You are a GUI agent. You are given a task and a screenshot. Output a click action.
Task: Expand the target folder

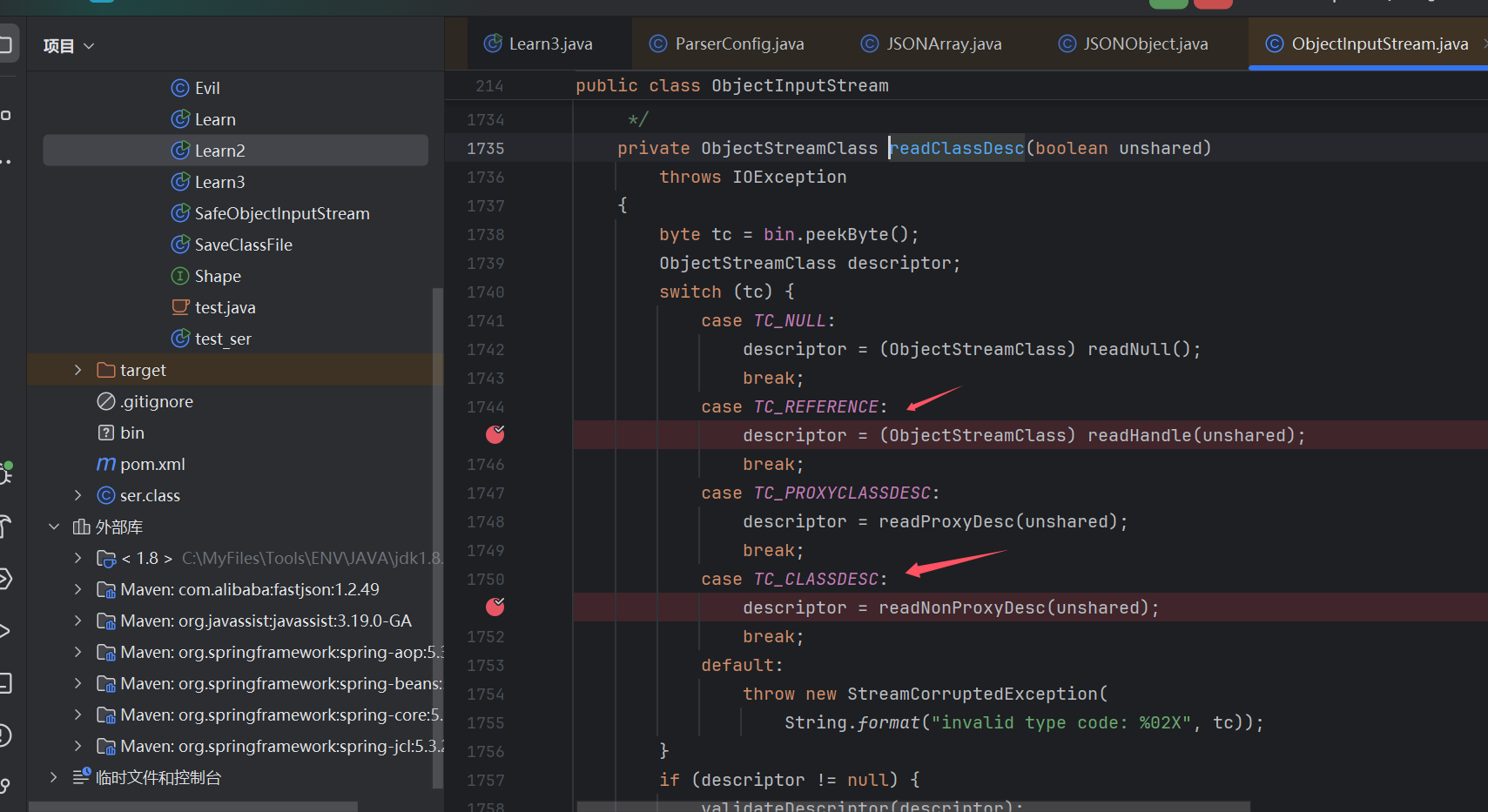78,370
